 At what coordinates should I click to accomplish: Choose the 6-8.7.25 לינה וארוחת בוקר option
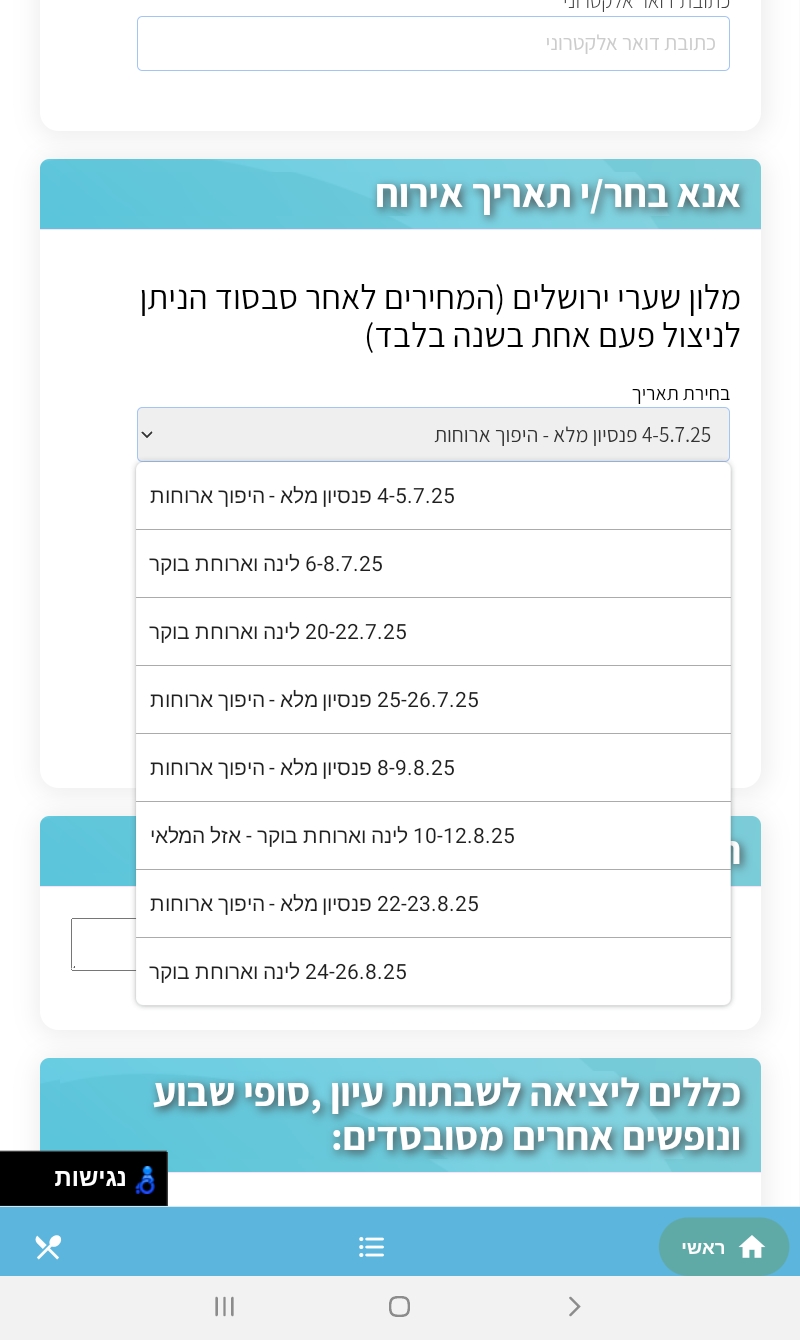click(x=433, y=563)
